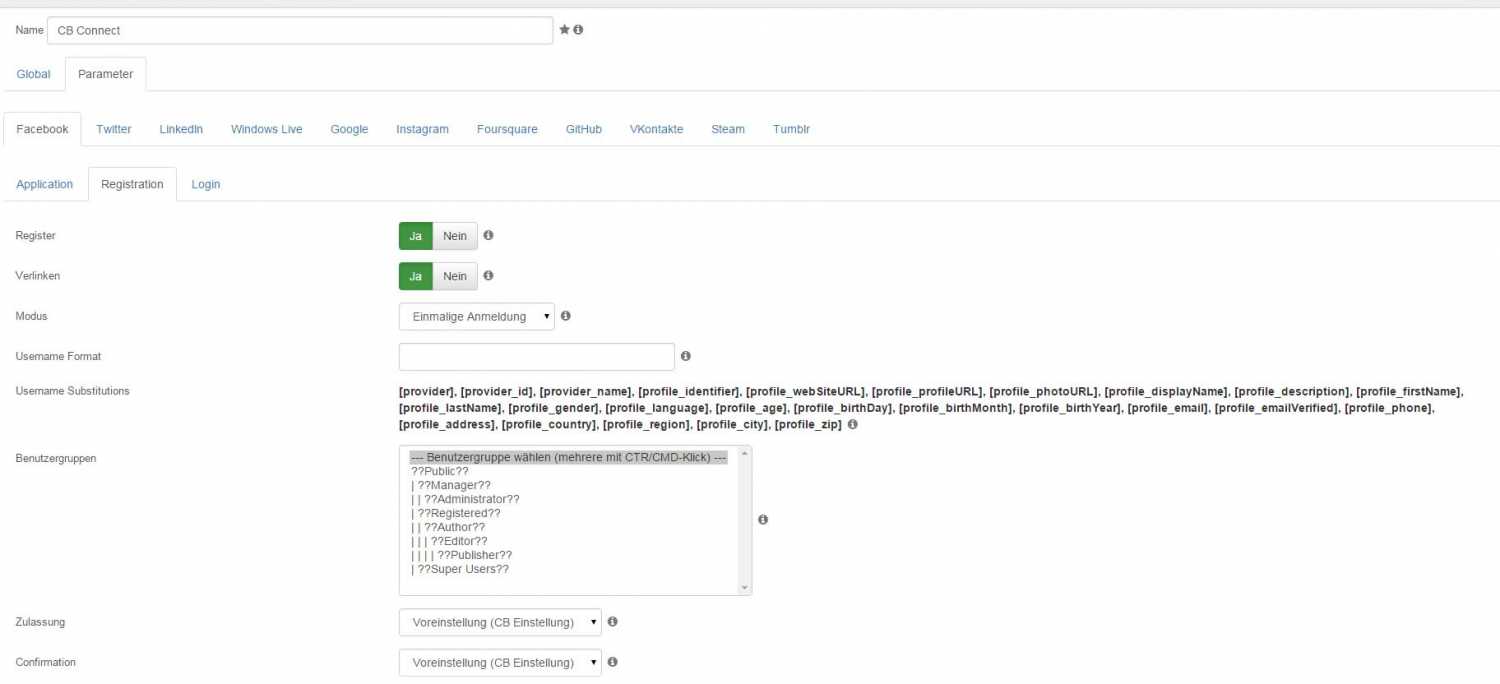Screen dimensions: 1500x684
Task: Open the Steam provider tab
Action: pos(728,129)
